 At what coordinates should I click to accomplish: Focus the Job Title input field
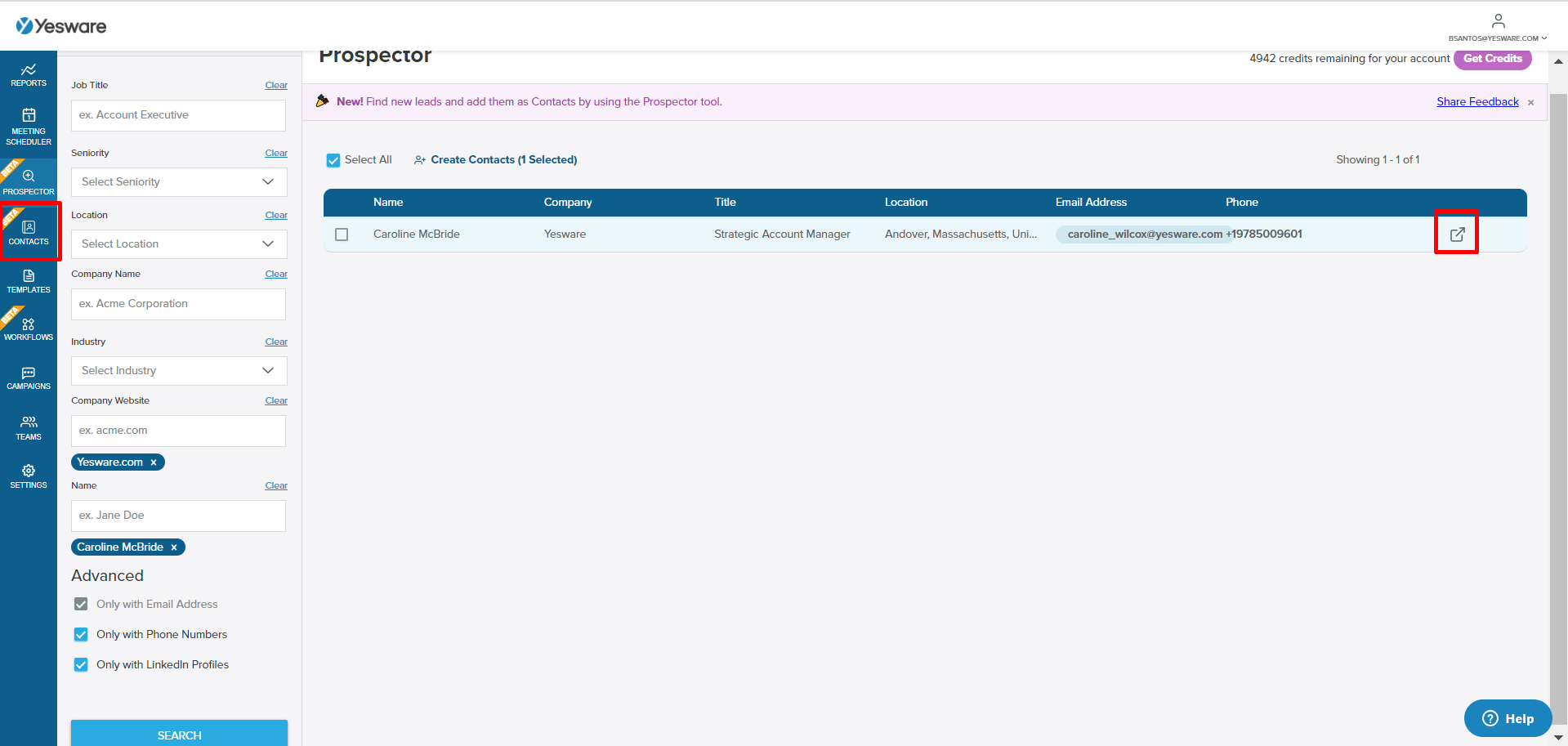(x=178, y=115)
